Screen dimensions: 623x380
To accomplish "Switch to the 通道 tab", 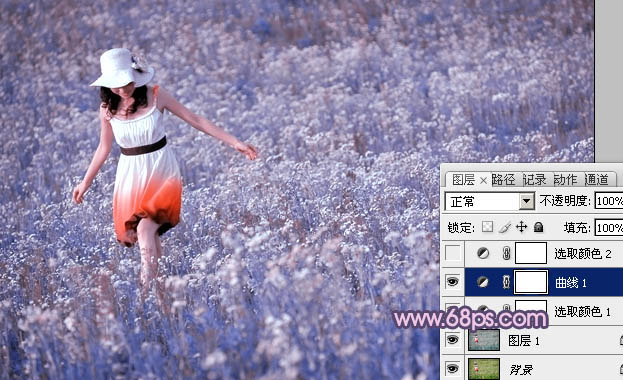I will 596,180.
